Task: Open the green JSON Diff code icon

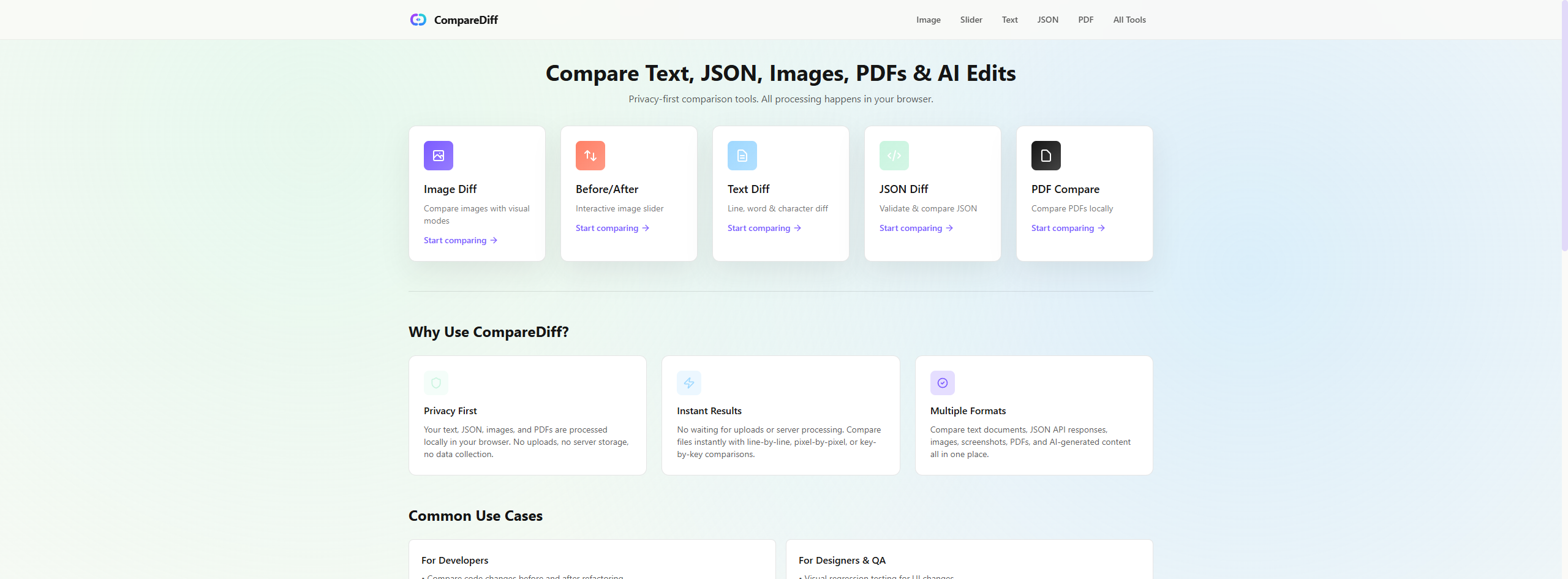Action: [894, 156]
